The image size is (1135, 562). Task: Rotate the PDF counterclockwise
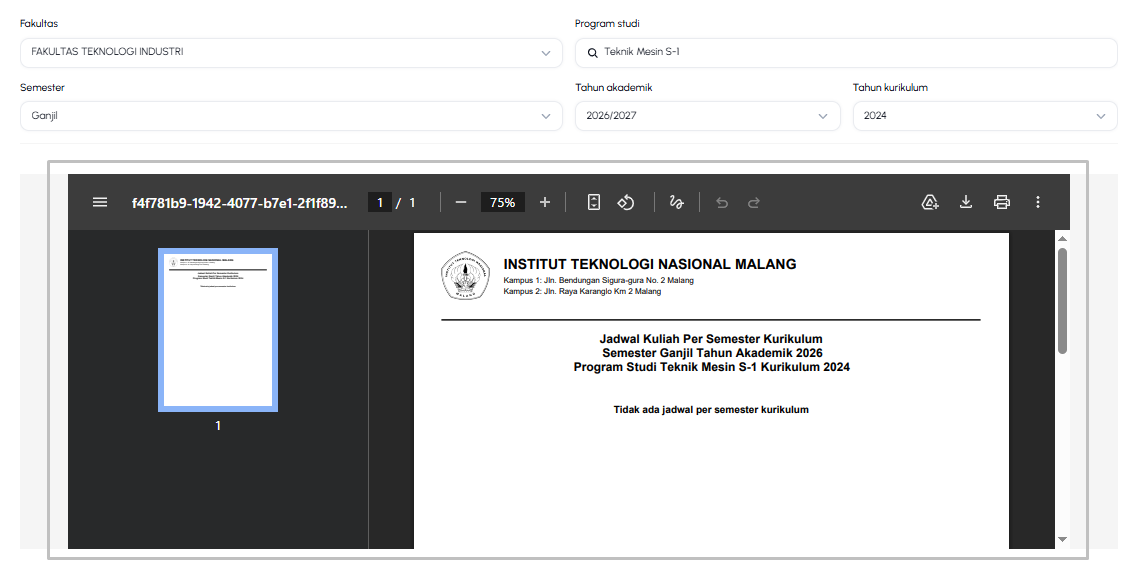(x=625, y=202)
